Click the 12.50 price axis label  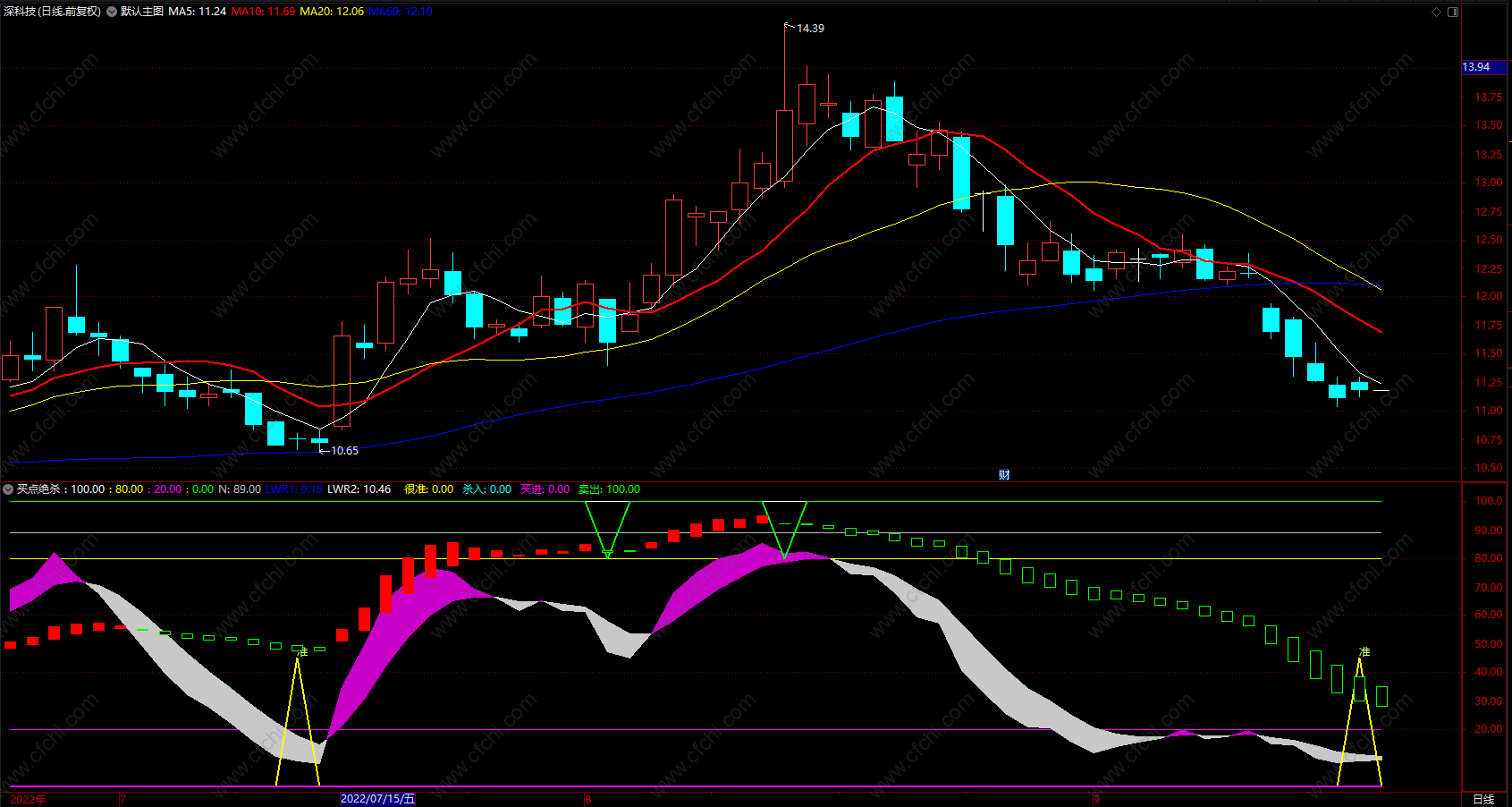coord(1489,240)
